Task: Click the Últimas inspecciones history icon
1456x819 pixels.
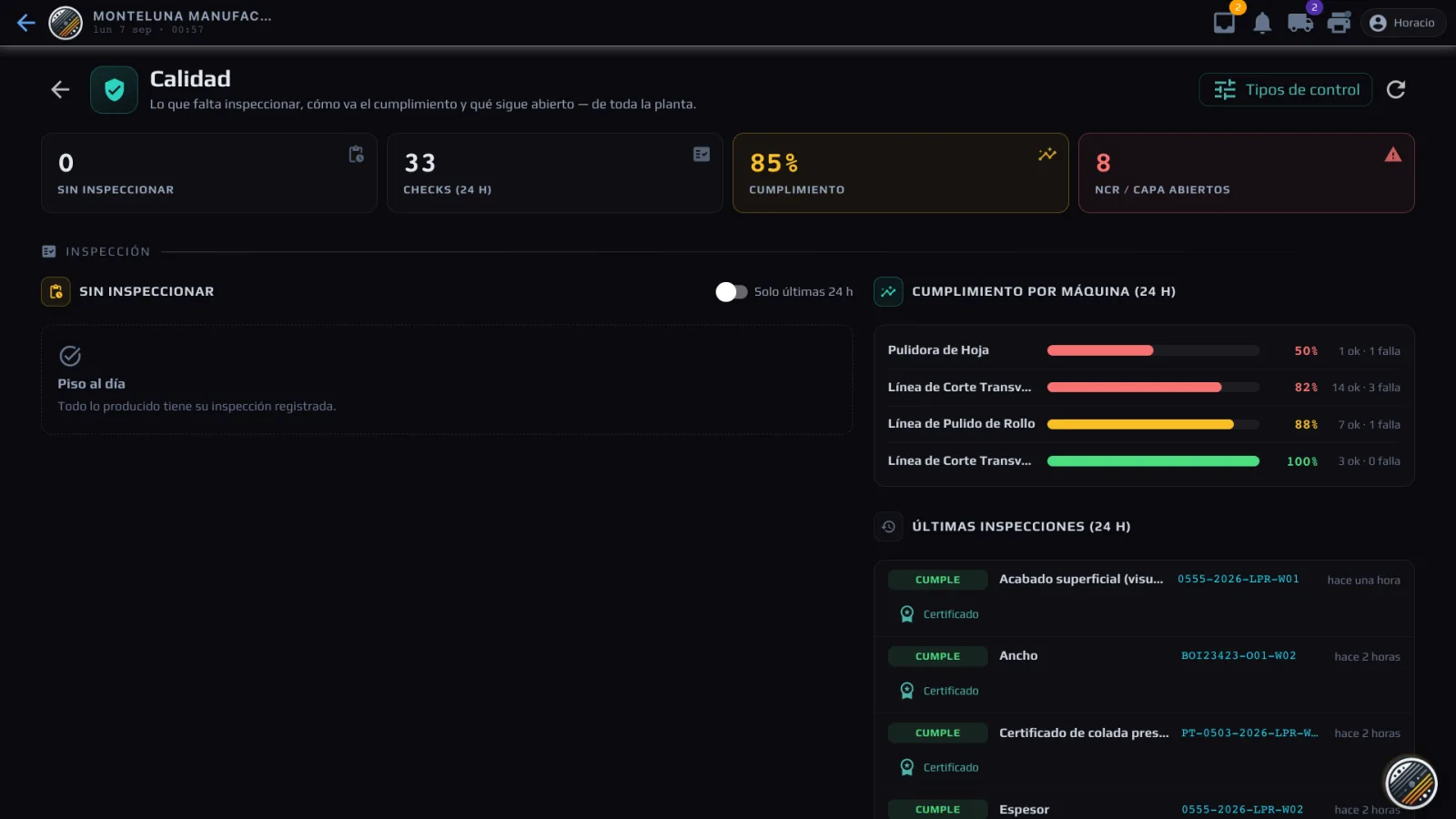Action: click(888, 526)
